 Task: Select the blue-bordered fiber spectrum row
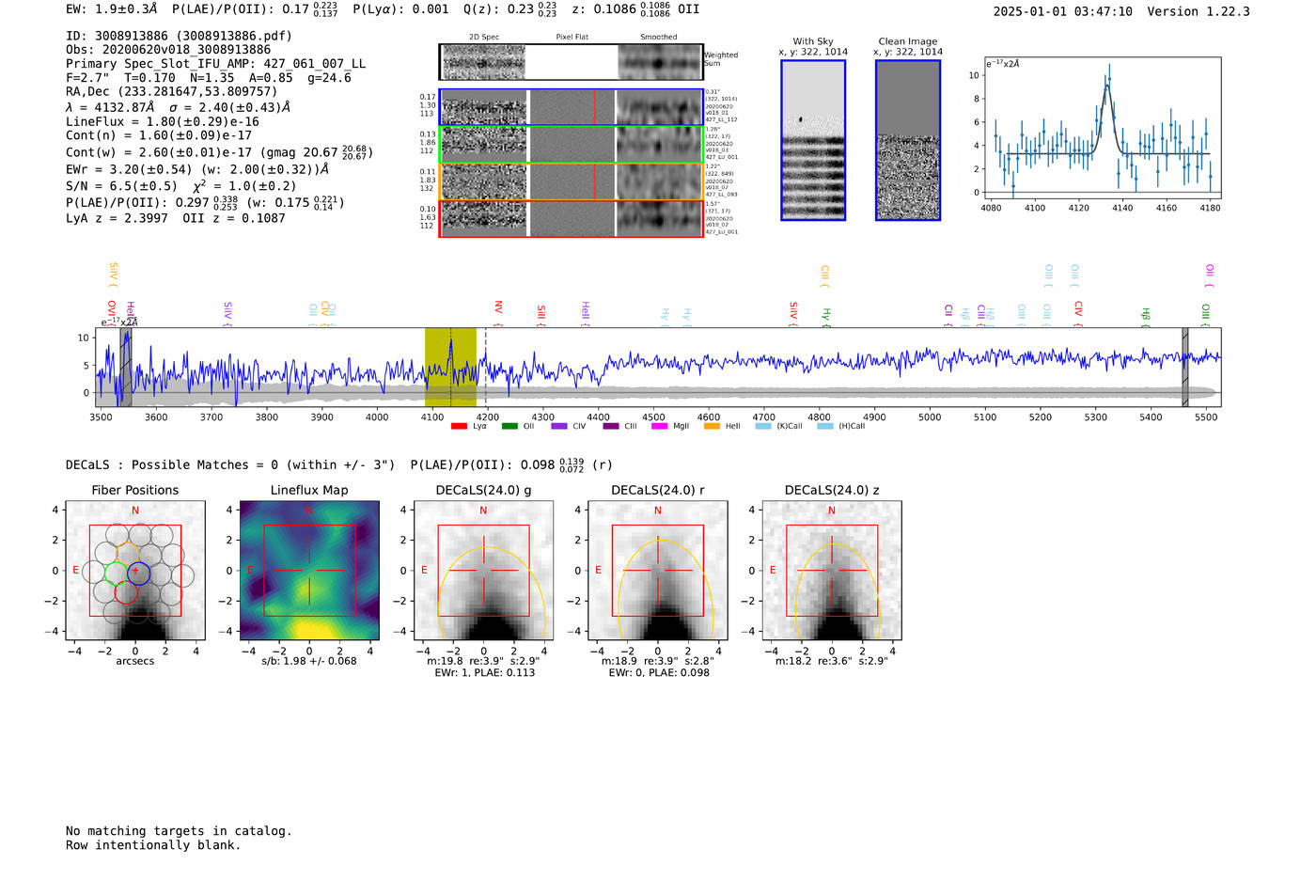(571, 107)
